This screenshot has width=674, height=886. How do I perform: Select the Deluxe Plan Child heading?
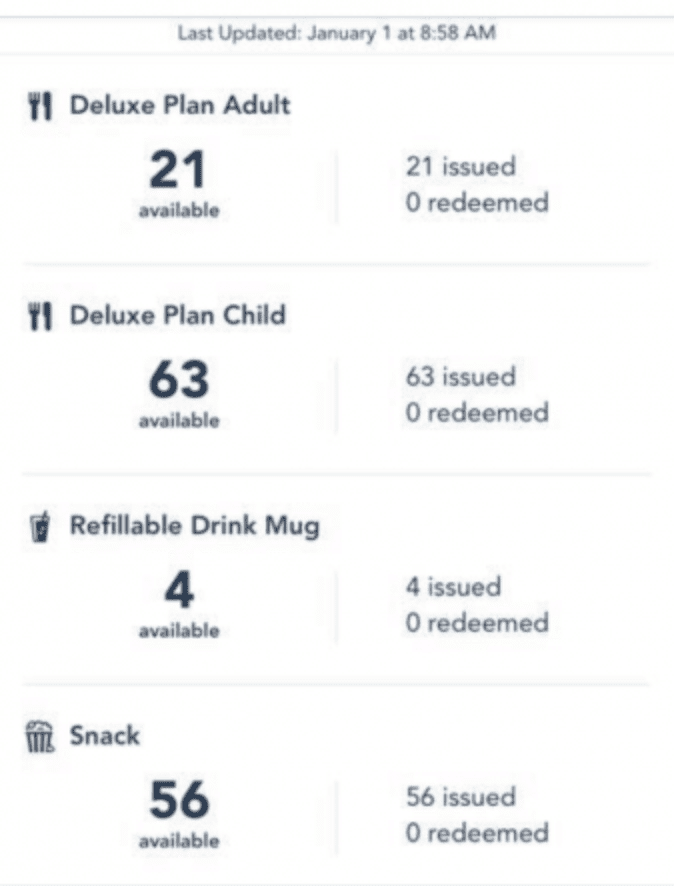coord(177,316)
